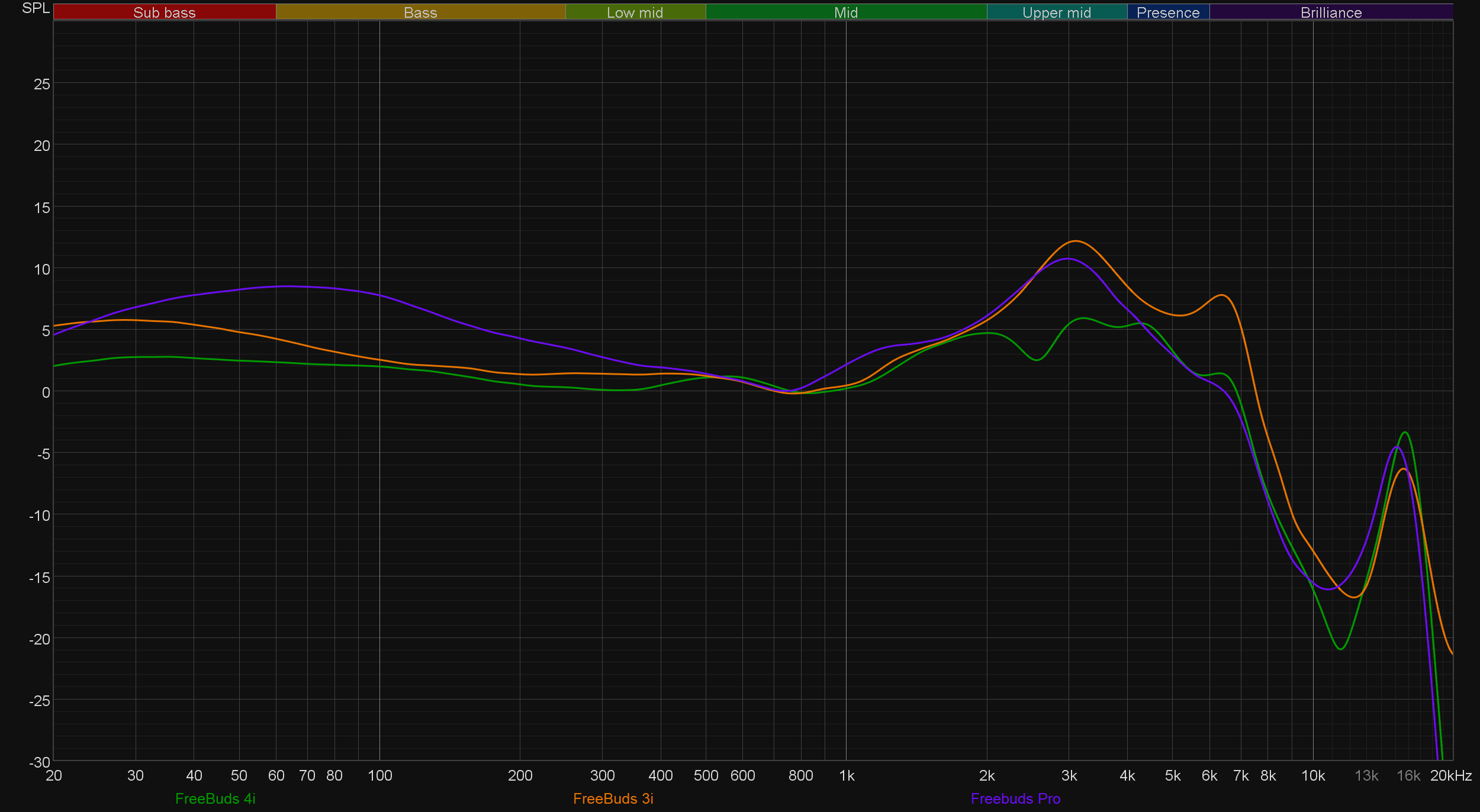Select the Presence band segment

point(1167,12)
